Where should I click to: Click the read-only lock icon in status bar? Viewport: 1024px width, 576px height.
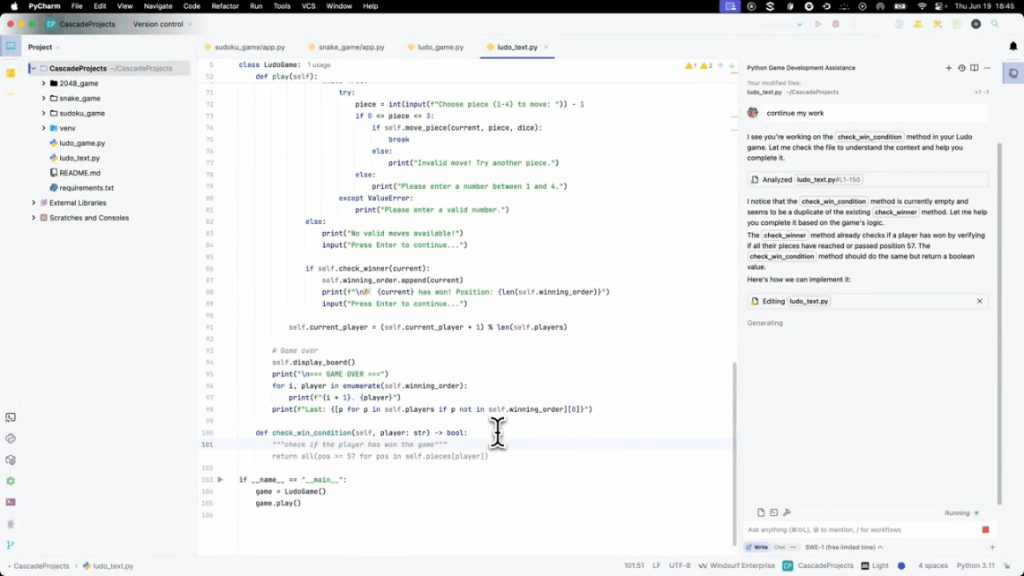coord(1006,566)
